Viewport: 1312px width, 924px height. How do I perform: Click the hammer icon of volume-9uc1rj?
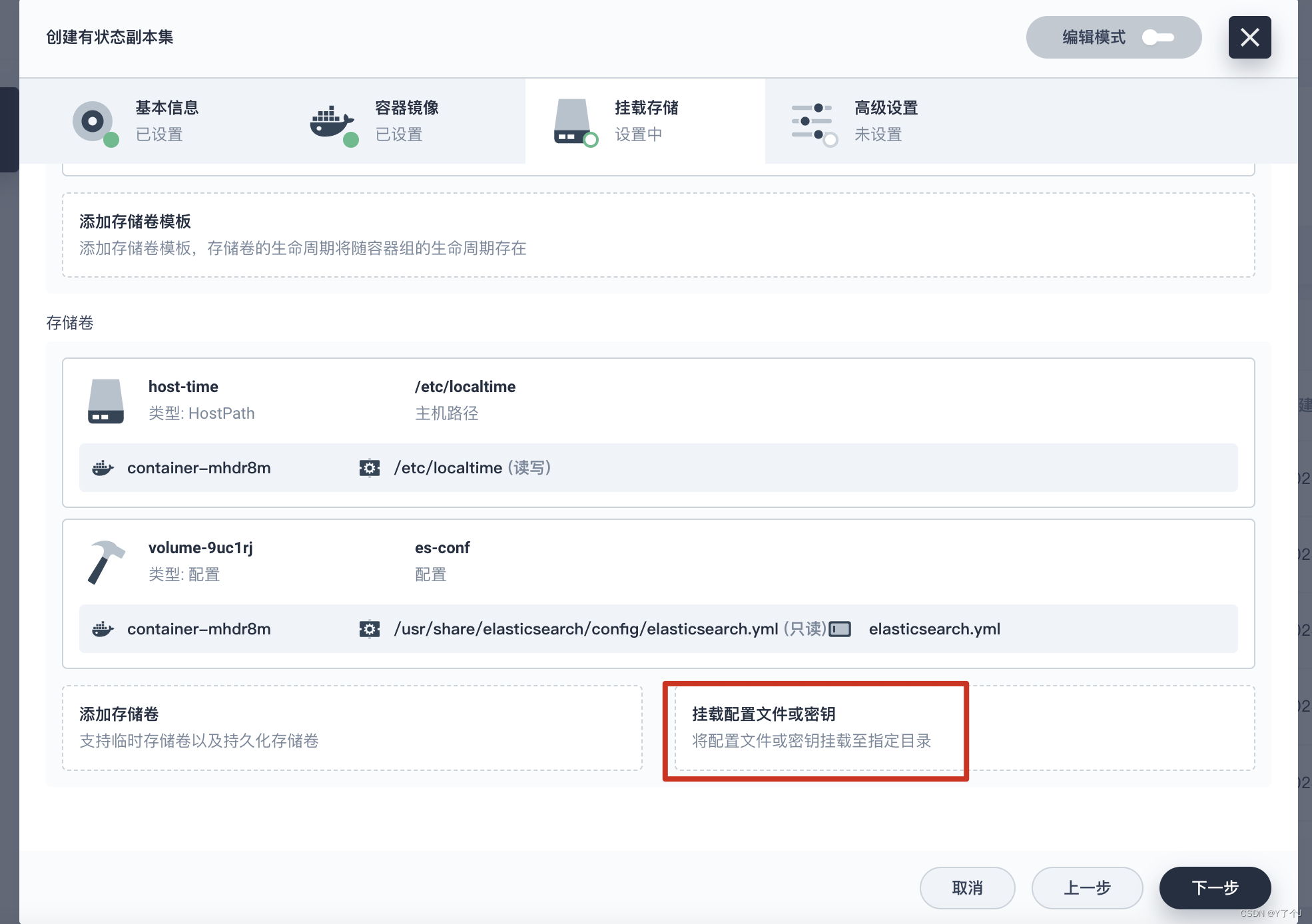pyautogui.click(x=105, y=562)
